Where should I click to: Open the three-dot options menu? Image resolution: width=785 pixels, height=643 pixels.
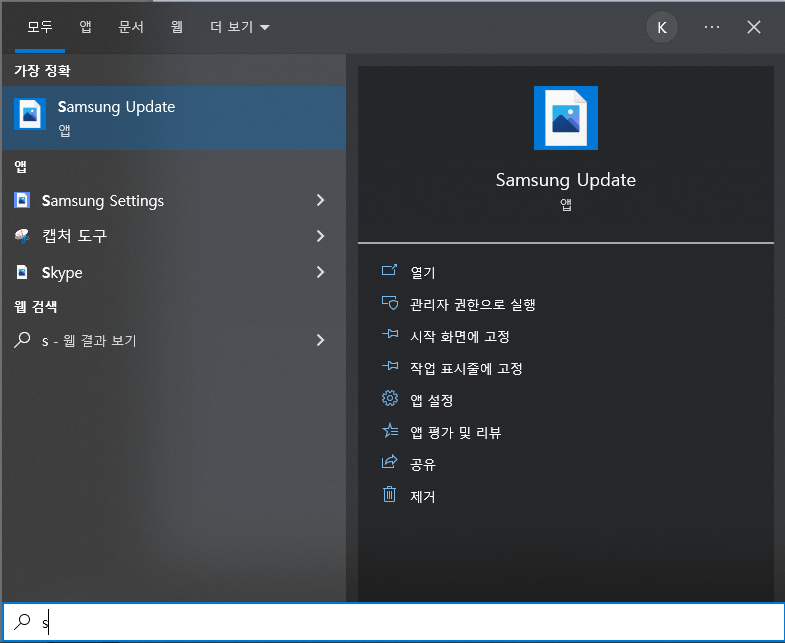pyautogui.click(x=711, y=27)
